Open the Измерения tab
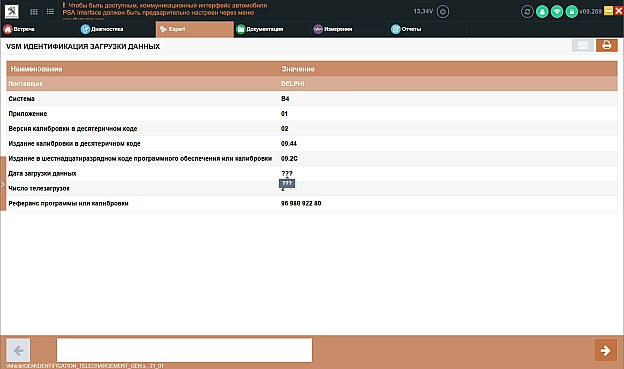The width and height of the screenshot is (624, 369). point(333,29)
